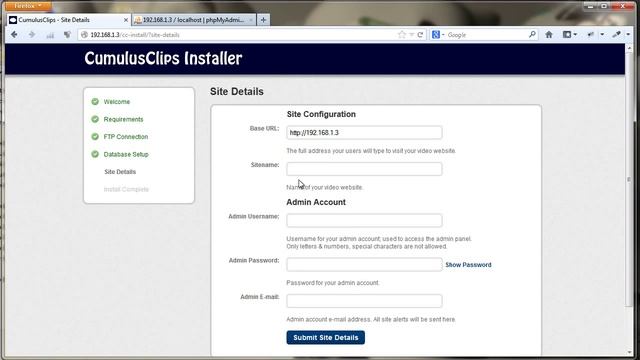Click the FTP Connection green checkmark icon
The width and height of the screenshot is (640, 360).
(95, 137)
